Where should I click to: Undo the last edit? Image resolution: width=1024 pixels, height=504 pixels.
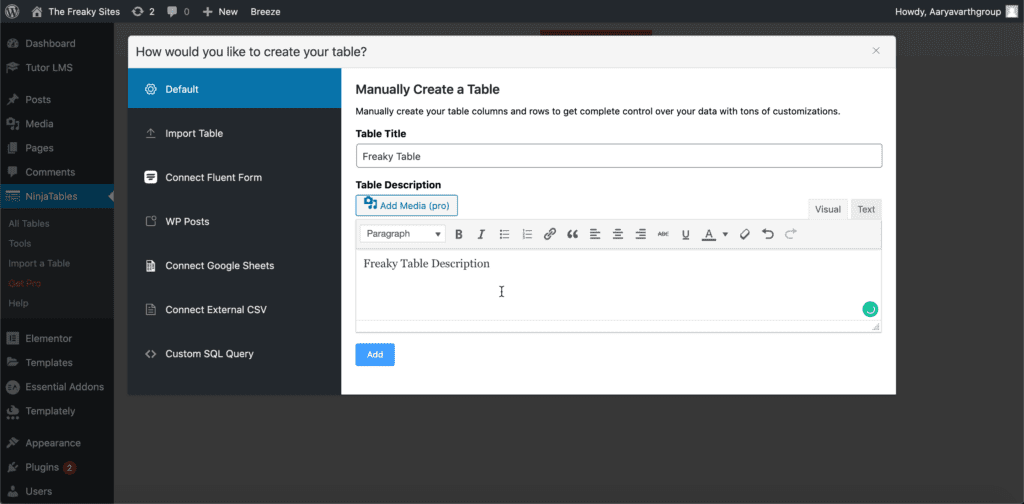pyautogui.click(x=768, y=234)
